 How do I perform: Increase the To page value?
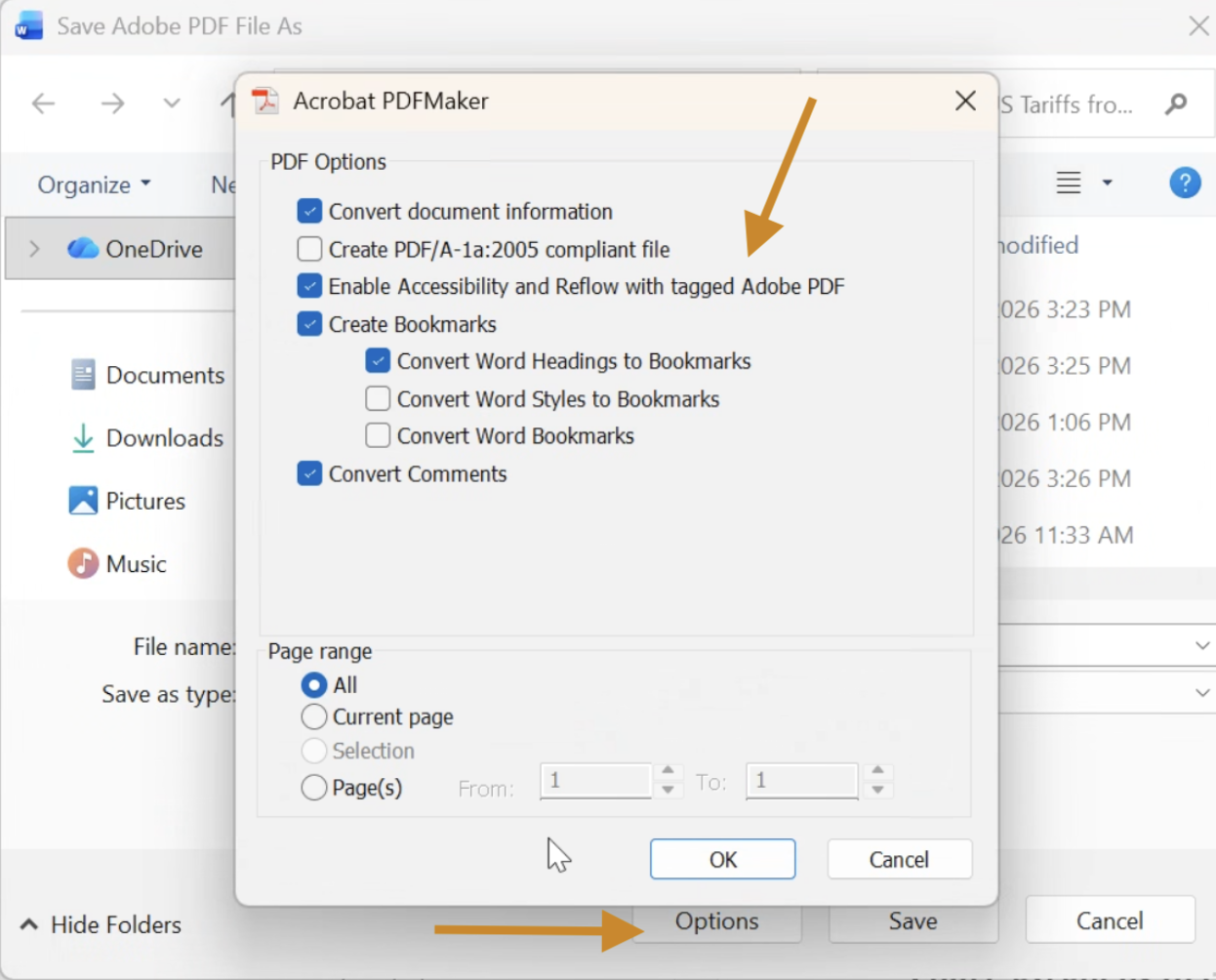[x=877, y=771]
